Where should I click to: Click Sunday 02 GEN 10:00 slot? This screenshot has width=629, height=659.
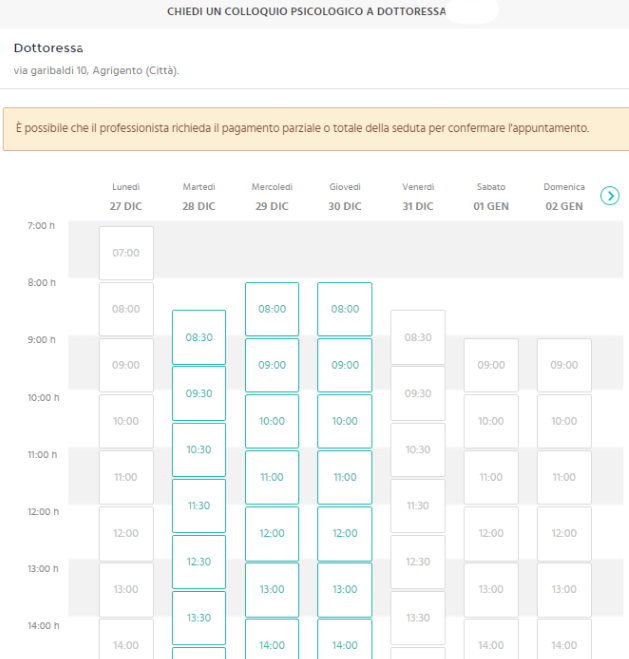coord(564,421)
